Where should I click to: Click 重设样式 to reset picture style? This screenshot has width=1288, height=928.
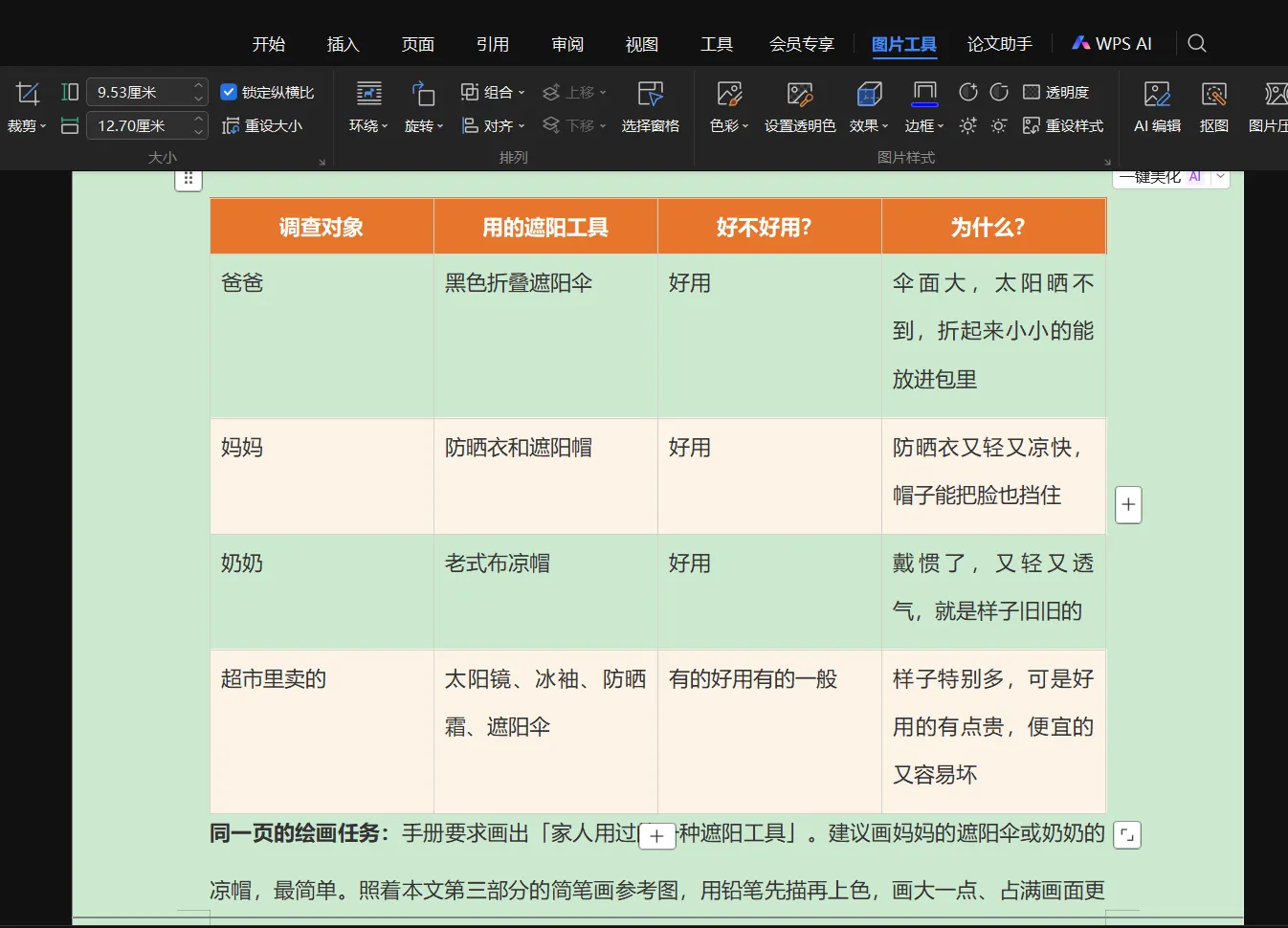1063,125
